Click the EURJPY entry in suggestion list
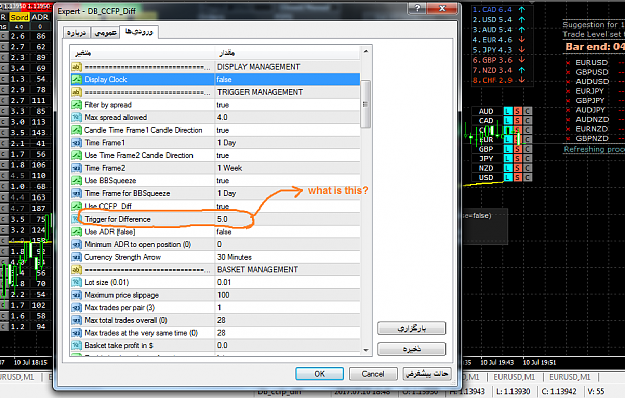 [590, 91]
